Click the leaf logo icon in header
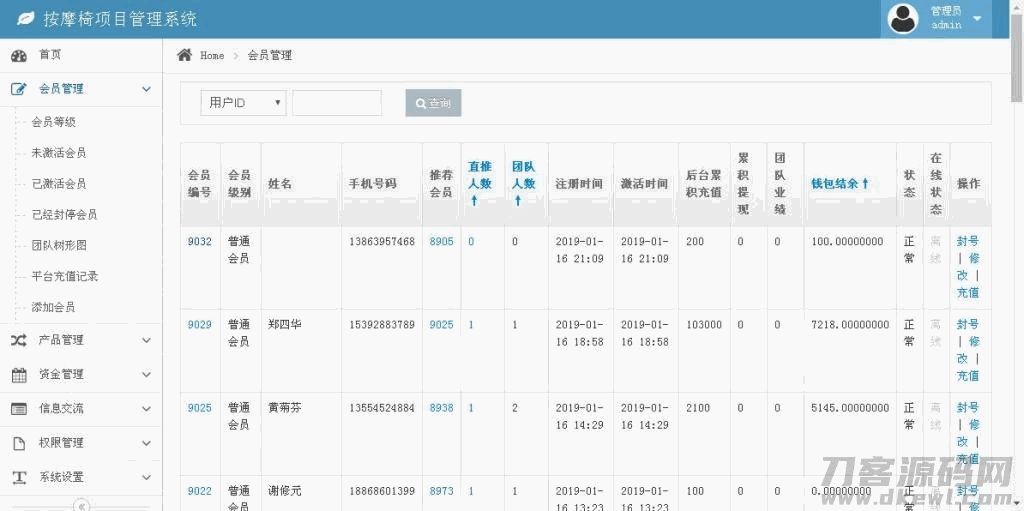This screenshot has height=511, width=1024. pyautogui.click(x=24, y=19)
